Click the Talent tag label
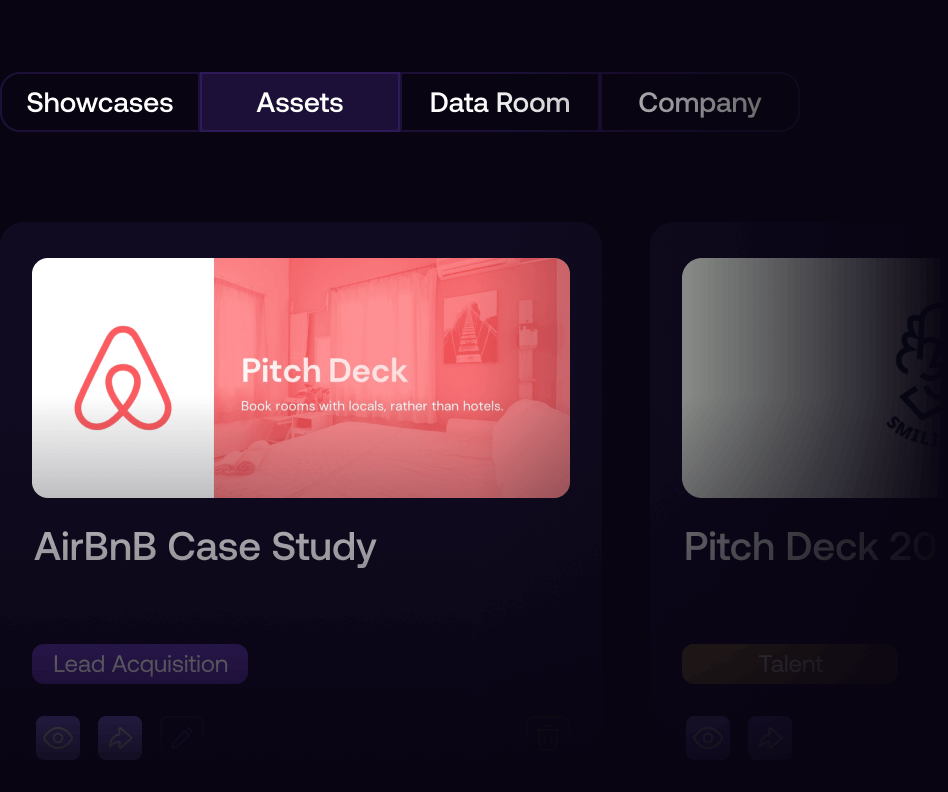Viewport: 948px width, 792px height. pyautogui.click(x=790, y=664)
